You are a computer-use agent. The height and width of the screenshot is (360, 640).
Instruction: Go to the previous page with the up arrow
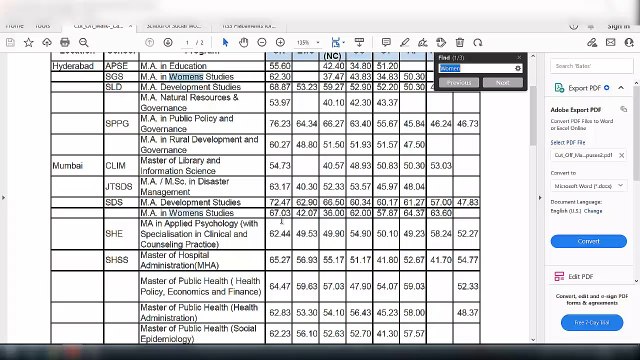click(x=149, y=42)
